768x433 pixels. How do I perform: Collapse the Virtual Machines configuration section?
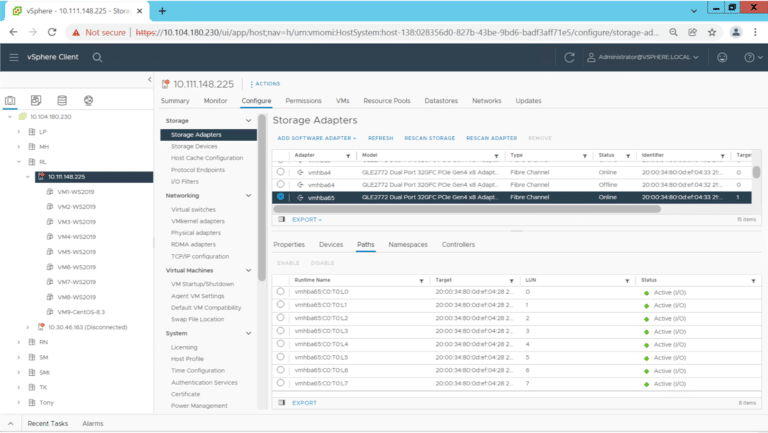(248, 270)
